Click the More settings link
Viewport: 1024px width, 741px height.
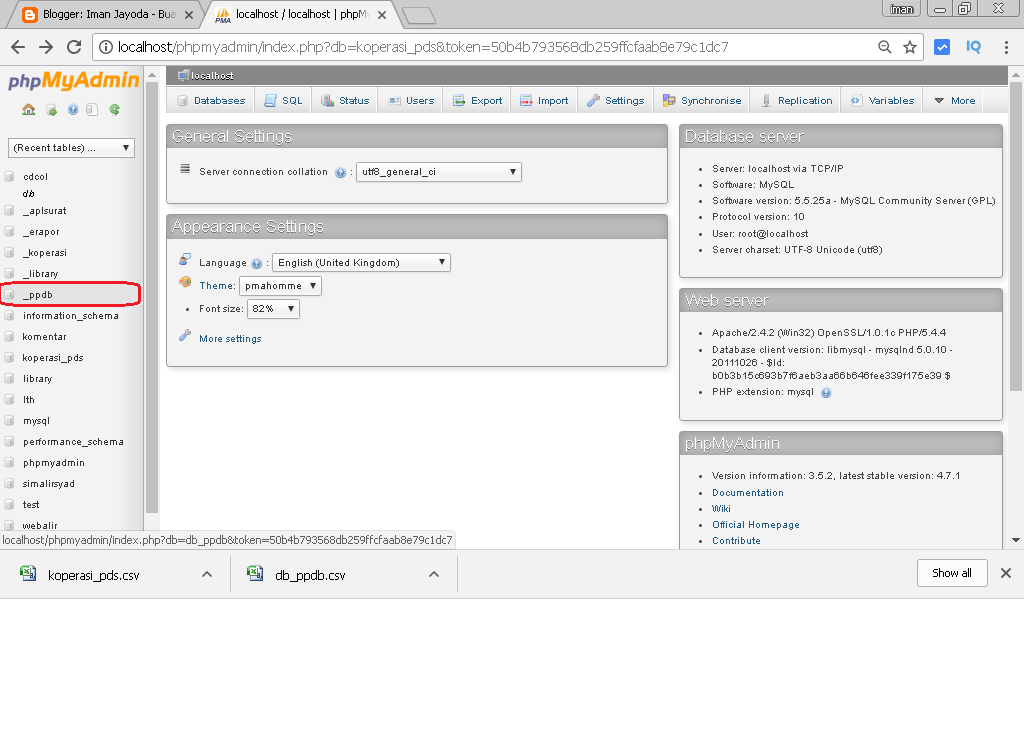coord(229,339)
